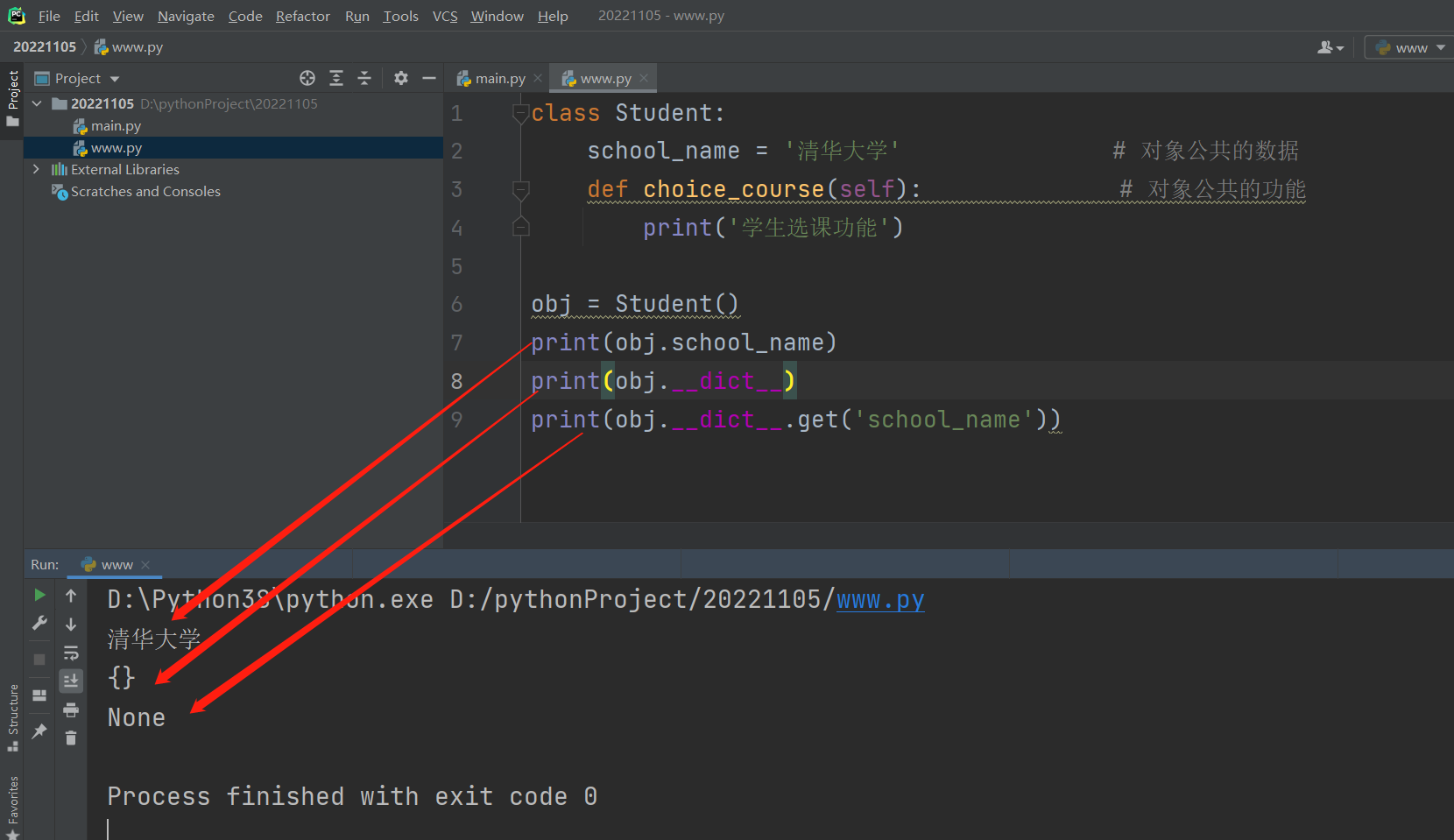Fold the Student class at line 1
The width and height of the screenshot is (1454, 840).
pos(521,113)
